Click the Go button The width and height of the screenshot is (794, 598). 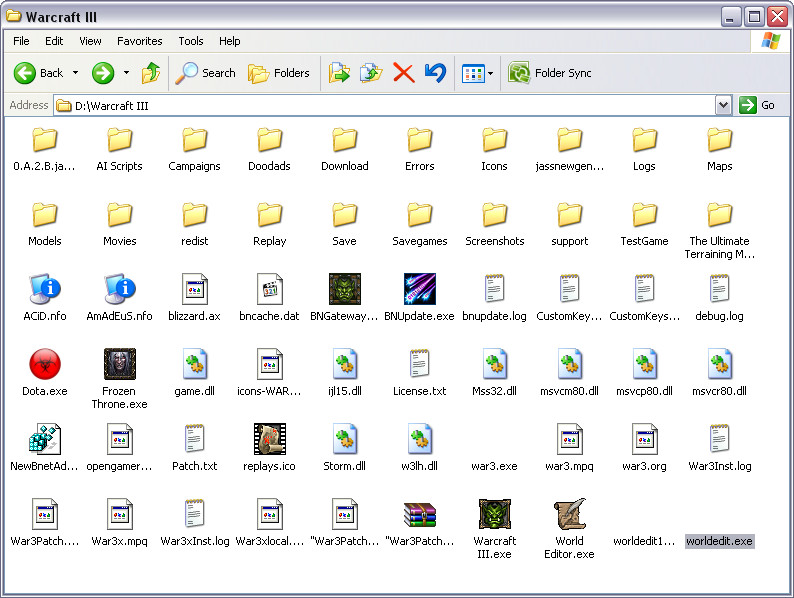[757, 105]
